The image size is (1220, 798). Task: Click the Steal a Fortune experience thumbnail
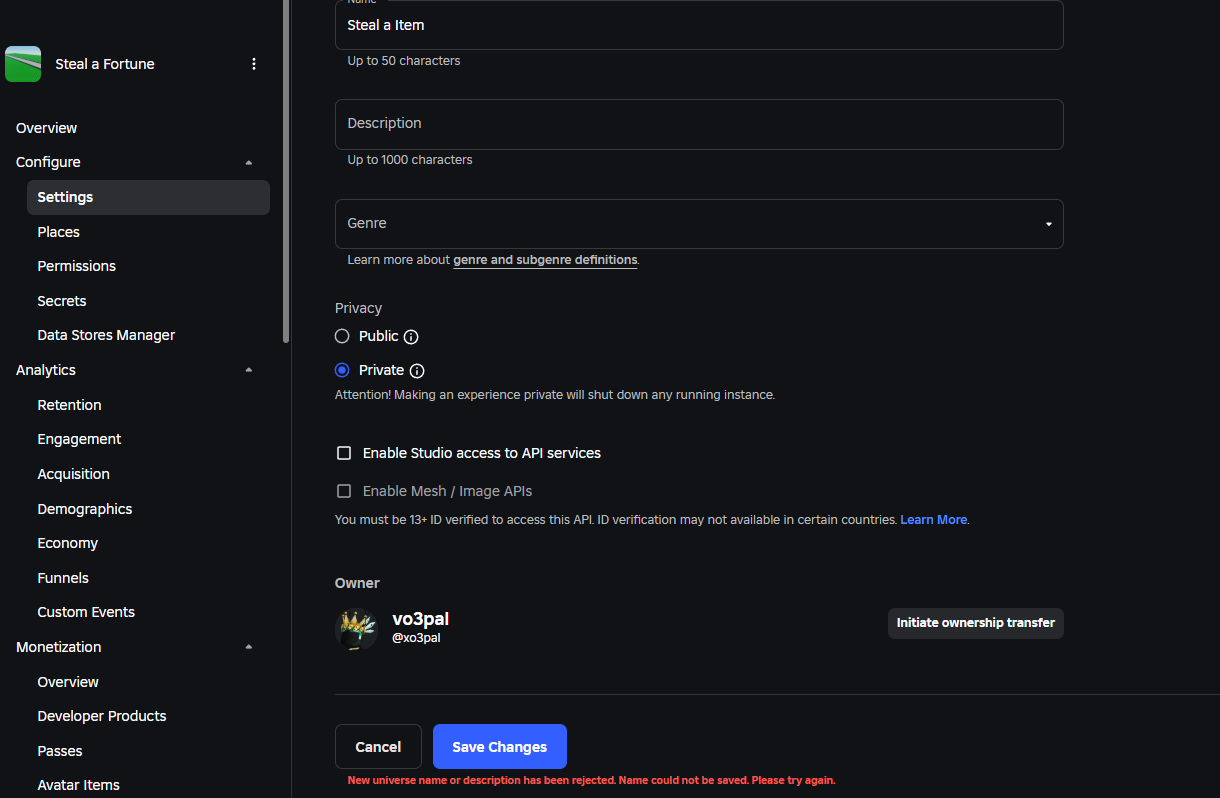point(23,64)
